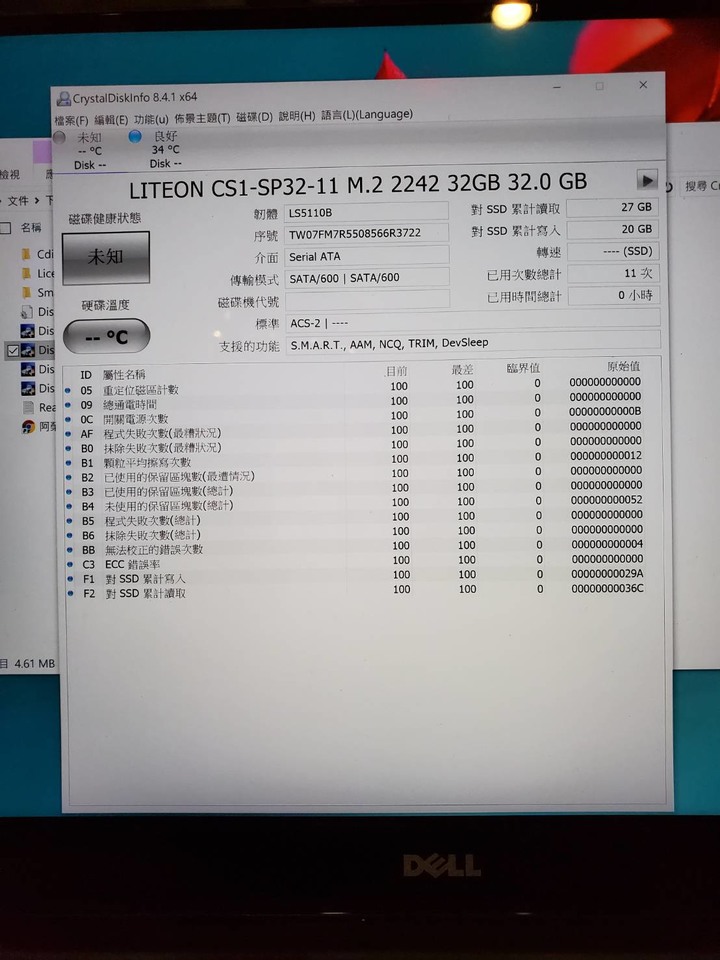
Task: Click status dot of row C3
Action: tap(70, 565)
